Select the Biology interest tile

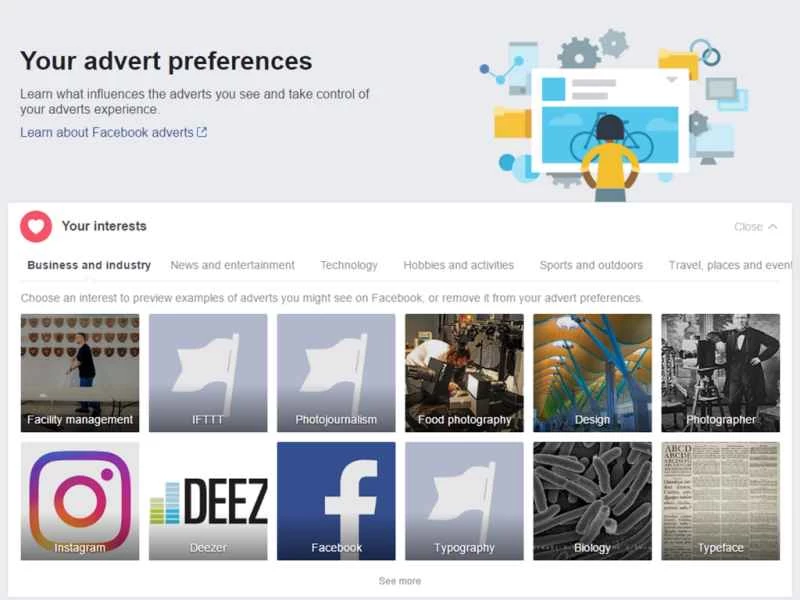[x=592, y=500]
